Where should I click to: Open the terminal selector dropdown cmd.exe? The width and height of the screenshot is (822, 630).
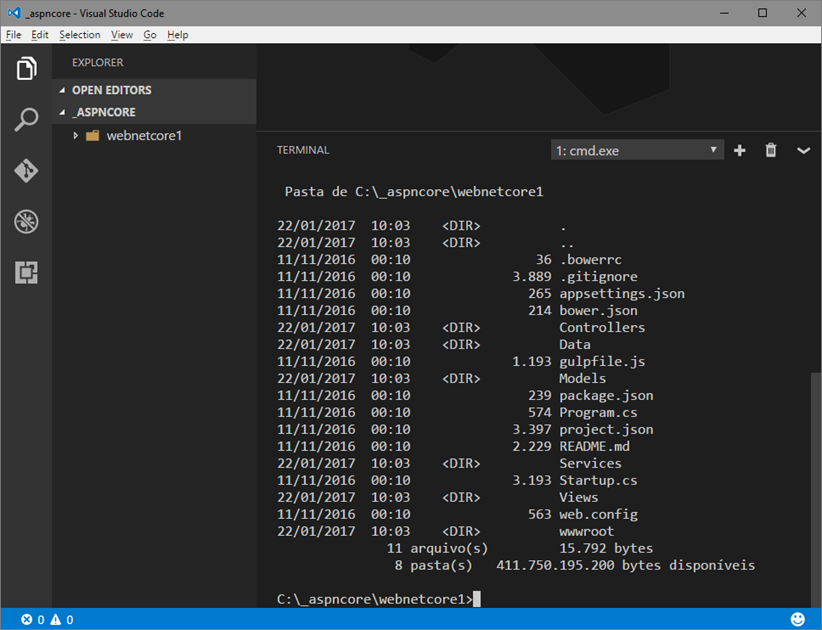click(637, 150)
